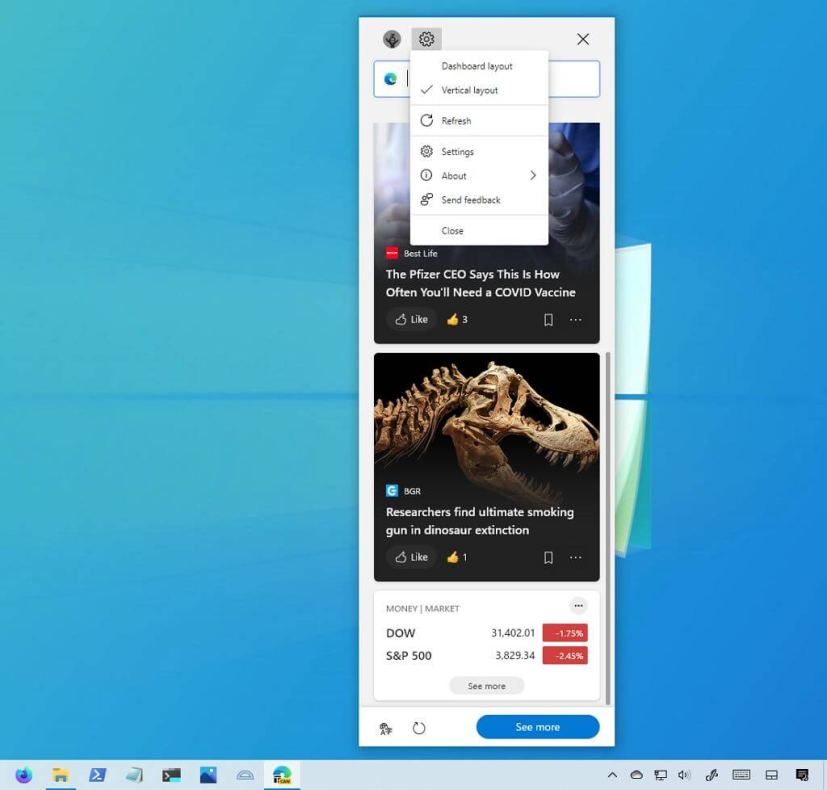Click See more in Money Market card
This screenshot has height=790, width=827.
[486, 686]
